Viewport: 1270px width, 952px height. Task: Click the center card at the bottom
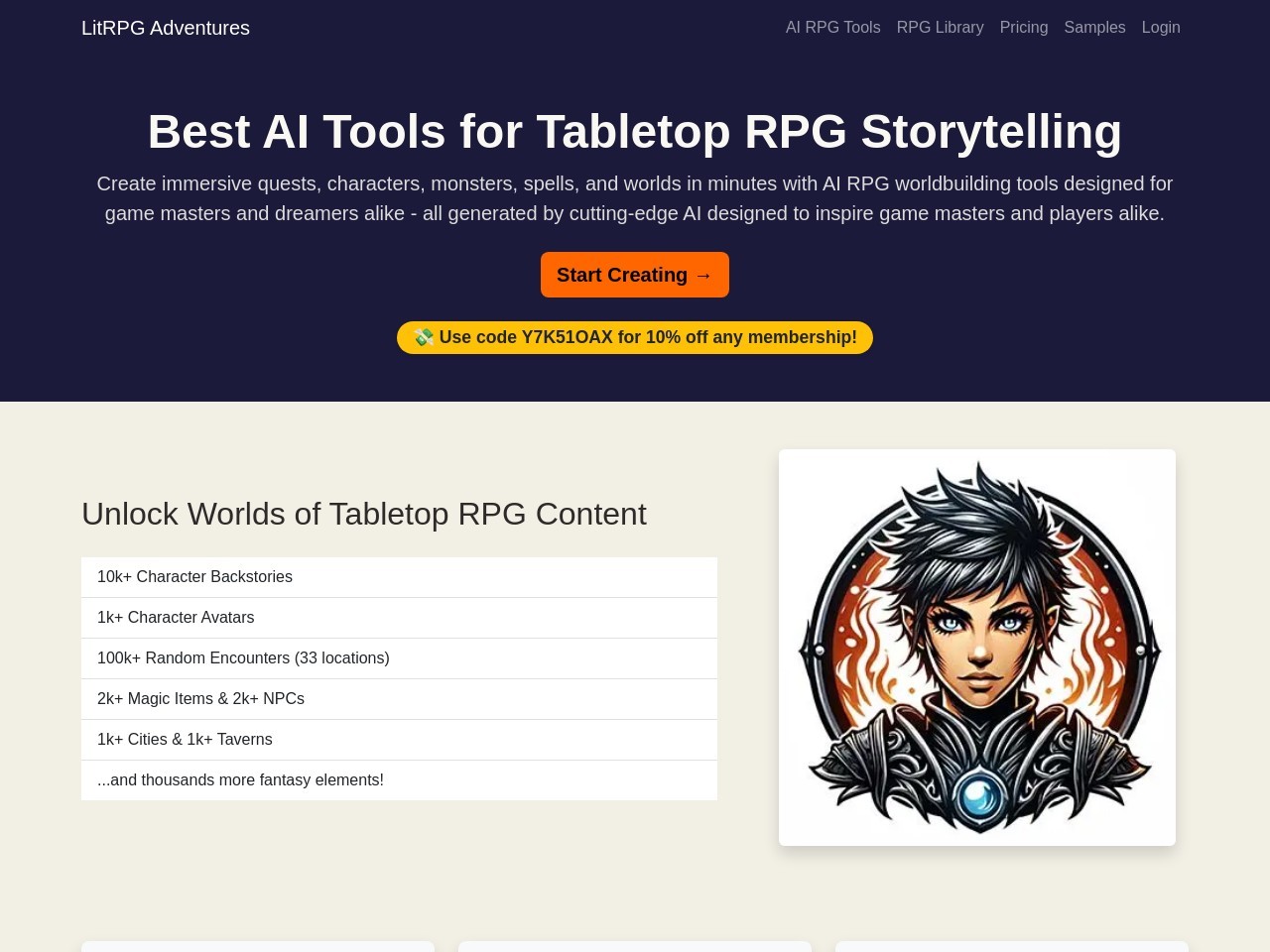click(x=635, y=948)
